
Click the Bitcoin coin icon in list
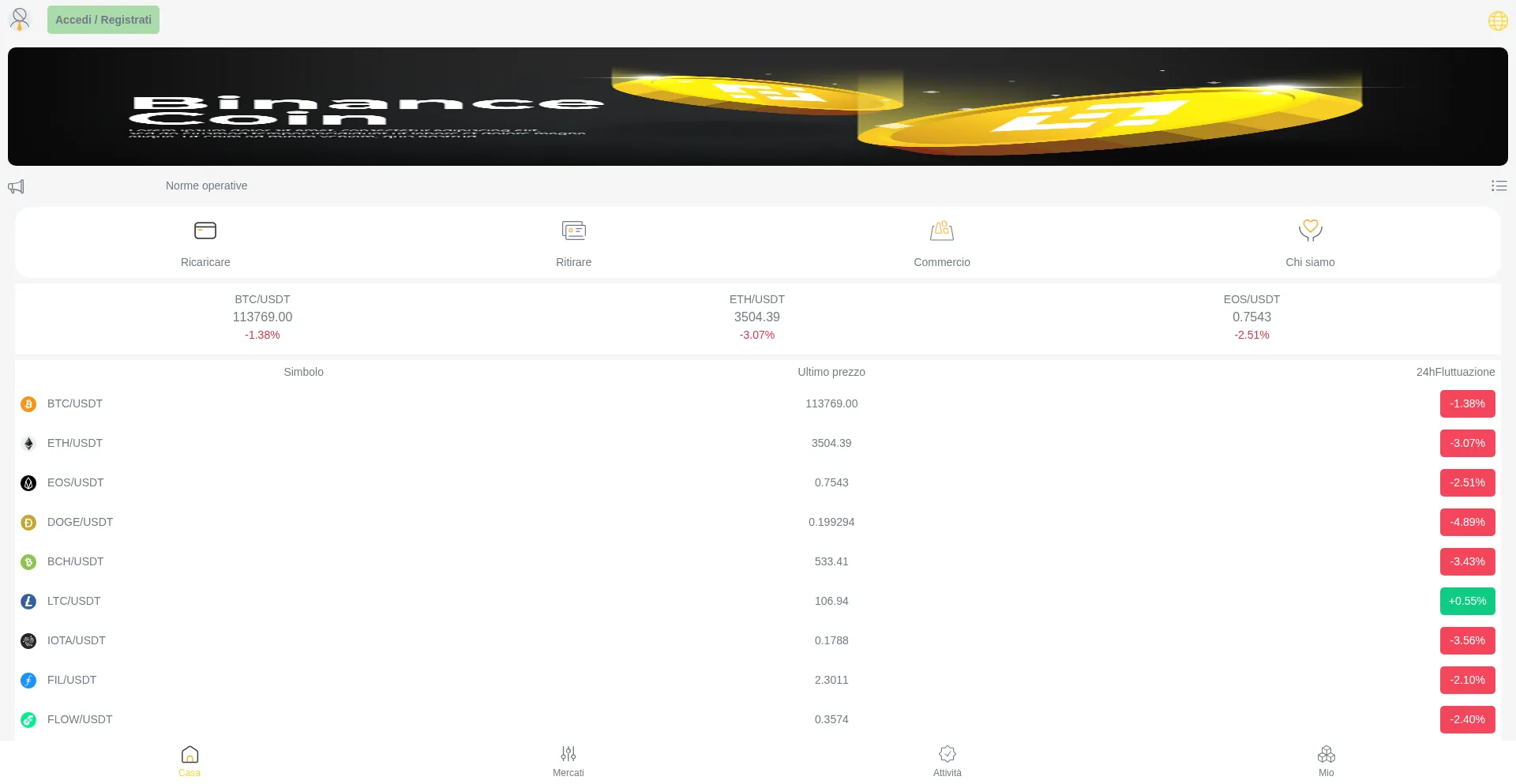[28, 404]
